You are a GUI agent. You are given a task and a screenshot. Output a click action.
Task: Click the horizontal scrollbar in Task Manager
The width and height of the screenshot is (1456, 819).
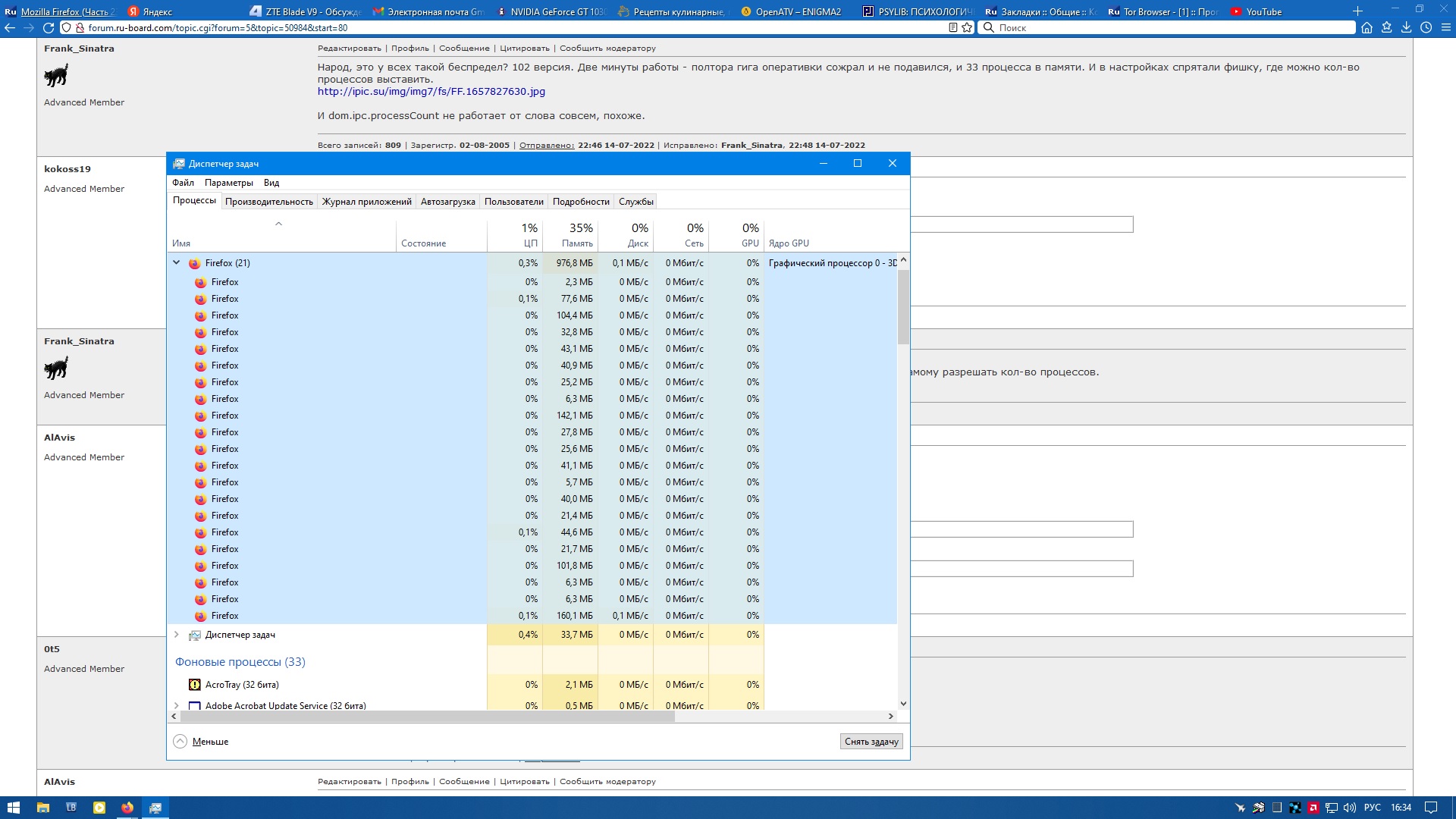pyautogui.click(x=426, y=716)
